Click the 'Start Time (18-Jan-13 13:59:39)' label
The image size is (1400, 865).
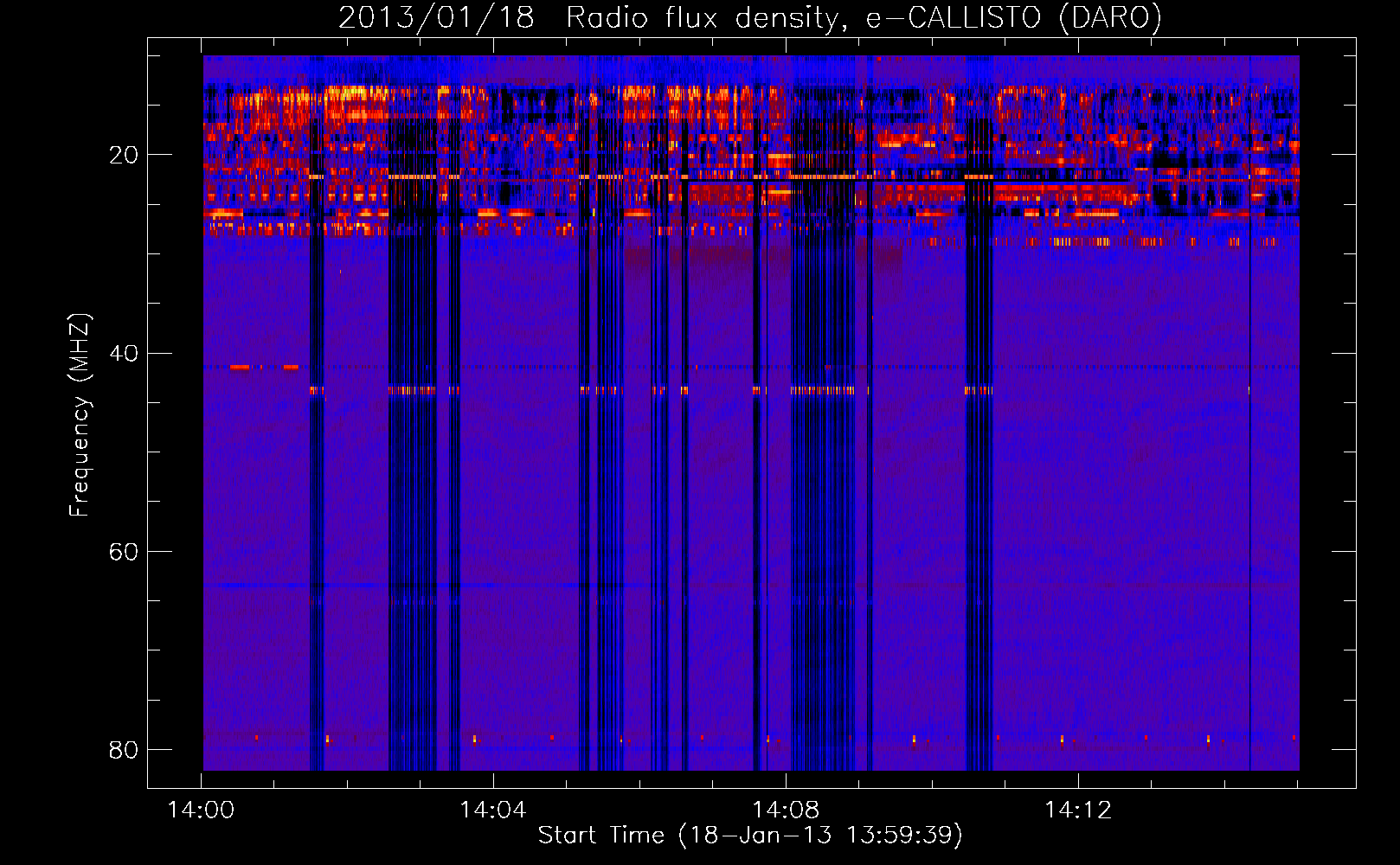(750, 835)
